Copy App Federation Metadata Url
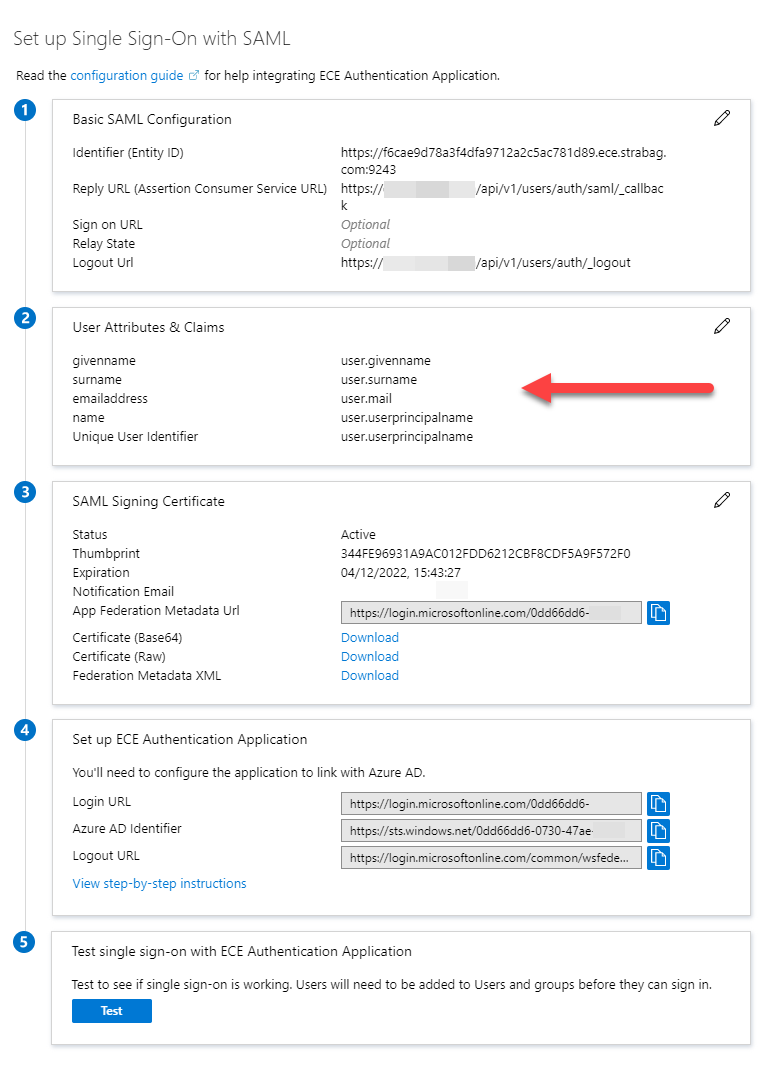This screenshot has width=768, height=1075. click(x=658, y=613)
